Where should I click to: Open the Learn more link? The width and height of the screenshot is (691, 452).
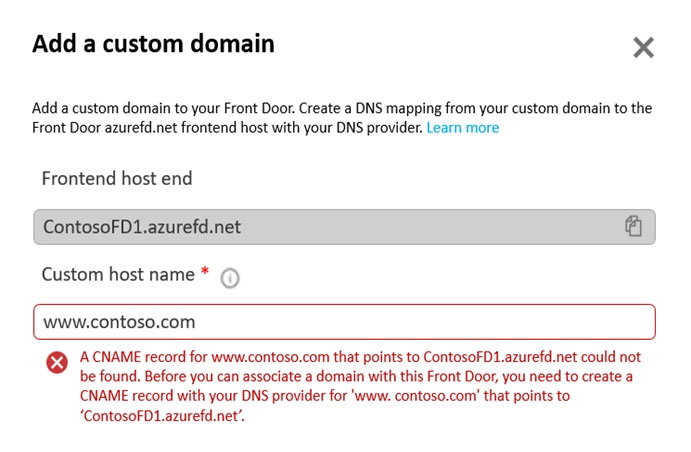click(x=463, y=128)
